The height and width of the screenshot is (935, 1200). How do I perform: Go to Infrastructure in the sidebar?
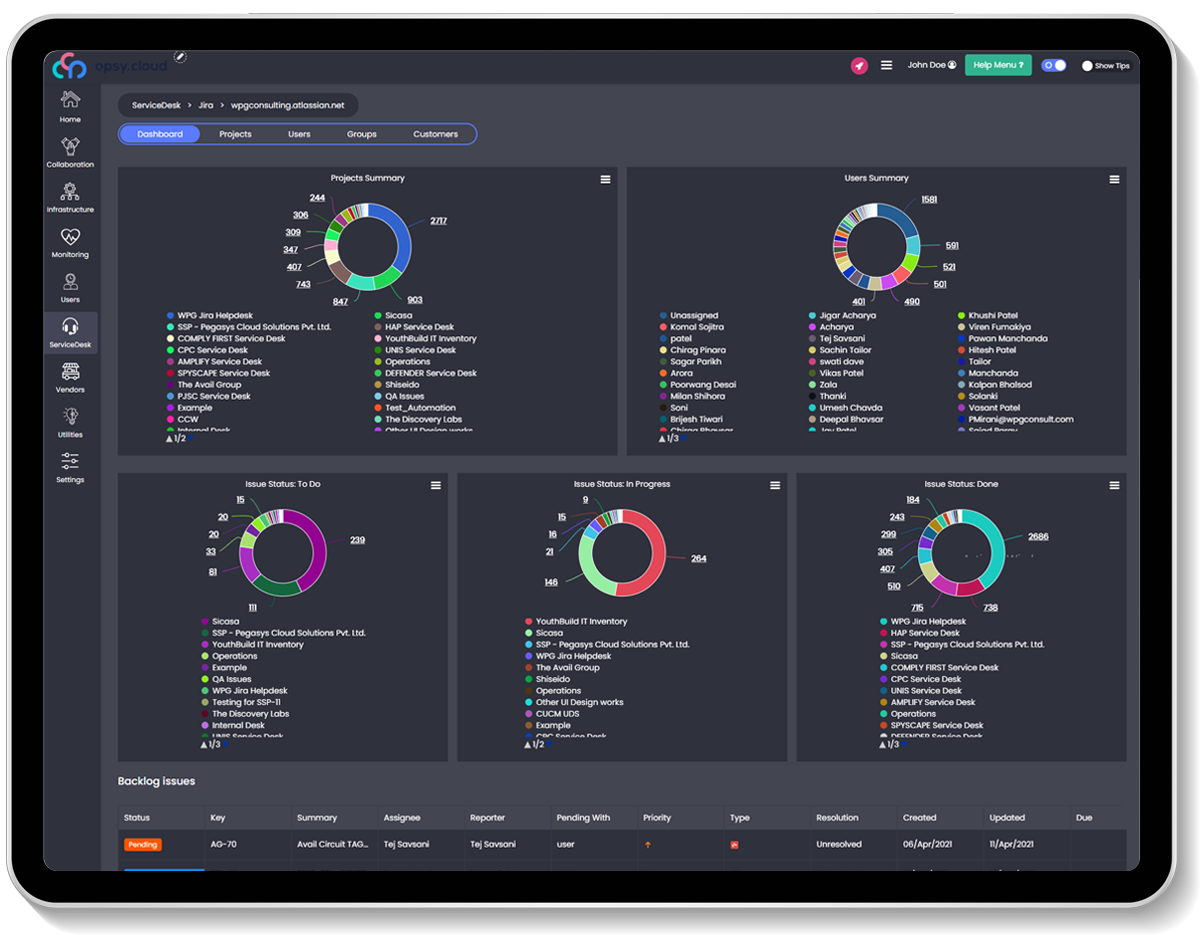(70, 197)
